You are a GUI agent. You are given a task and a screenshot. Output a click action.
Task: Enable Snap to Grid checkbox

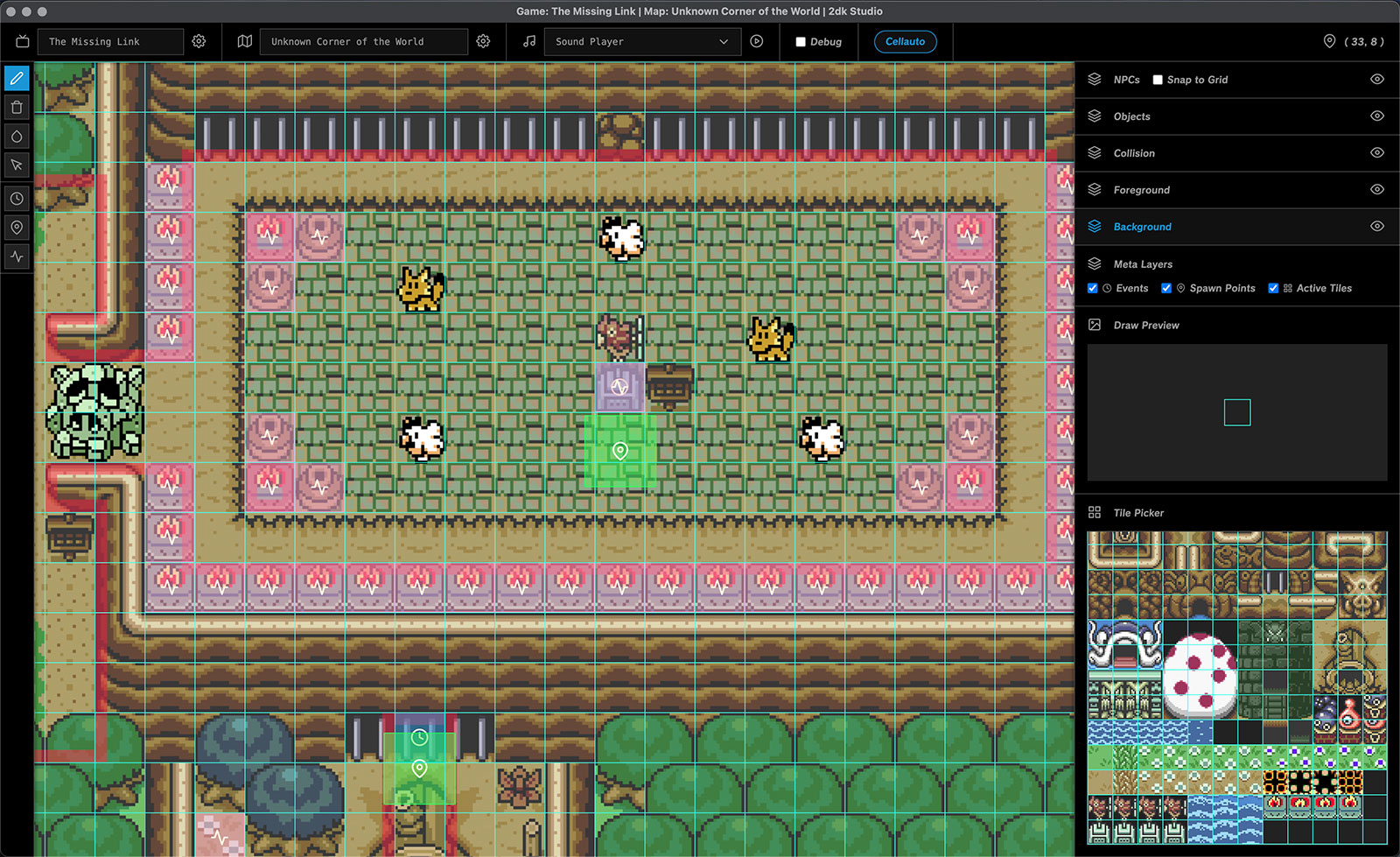point(1158,80)
